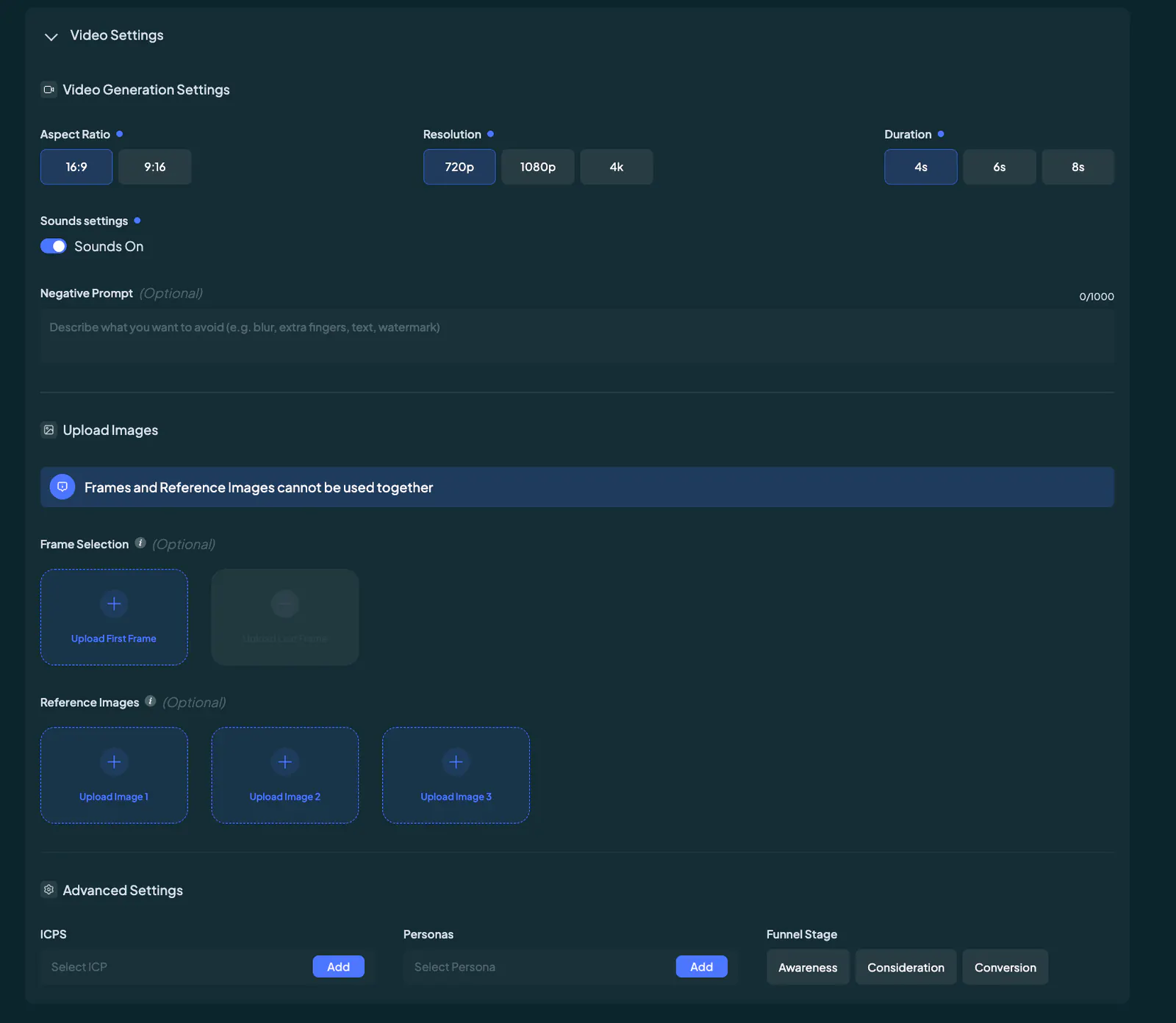Viewport: 1176px width, 1023px height.
Task: Set duration to 6s
Action: 1000,167
